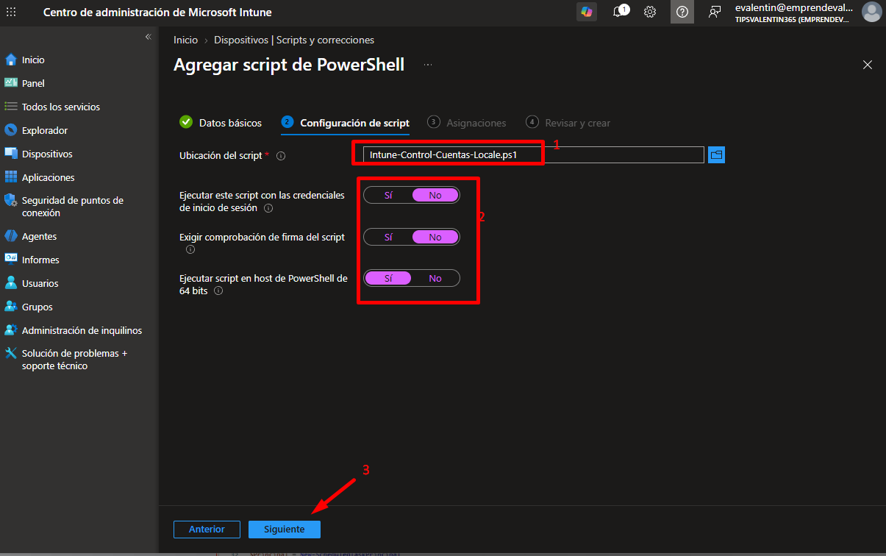
Task: Collapse the left navigation menu
Action: (x=148, y=37)
